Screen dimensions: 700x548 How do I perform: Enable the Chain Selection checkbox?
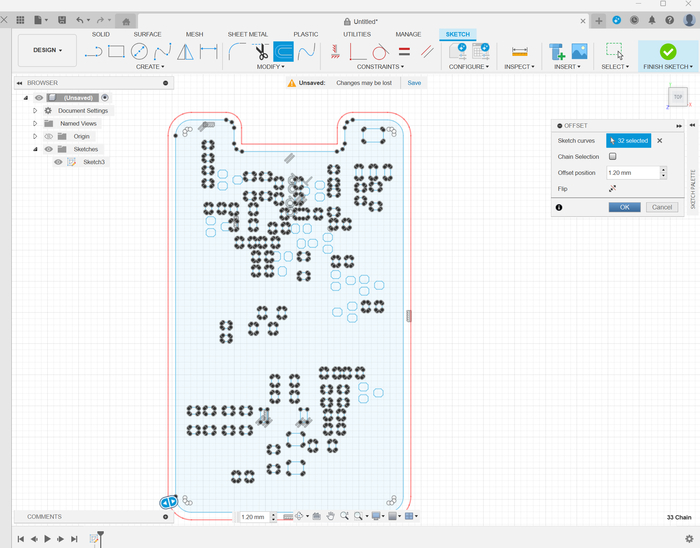pos(612,157)
